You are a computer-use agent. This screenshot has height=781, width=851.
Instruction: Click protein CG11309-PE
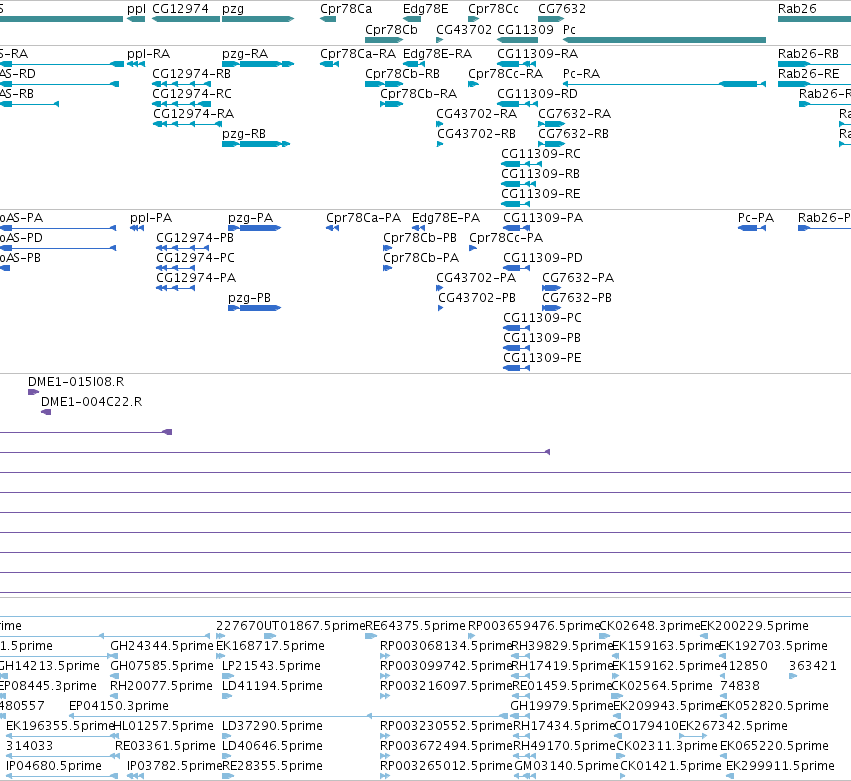coord(516,368)
